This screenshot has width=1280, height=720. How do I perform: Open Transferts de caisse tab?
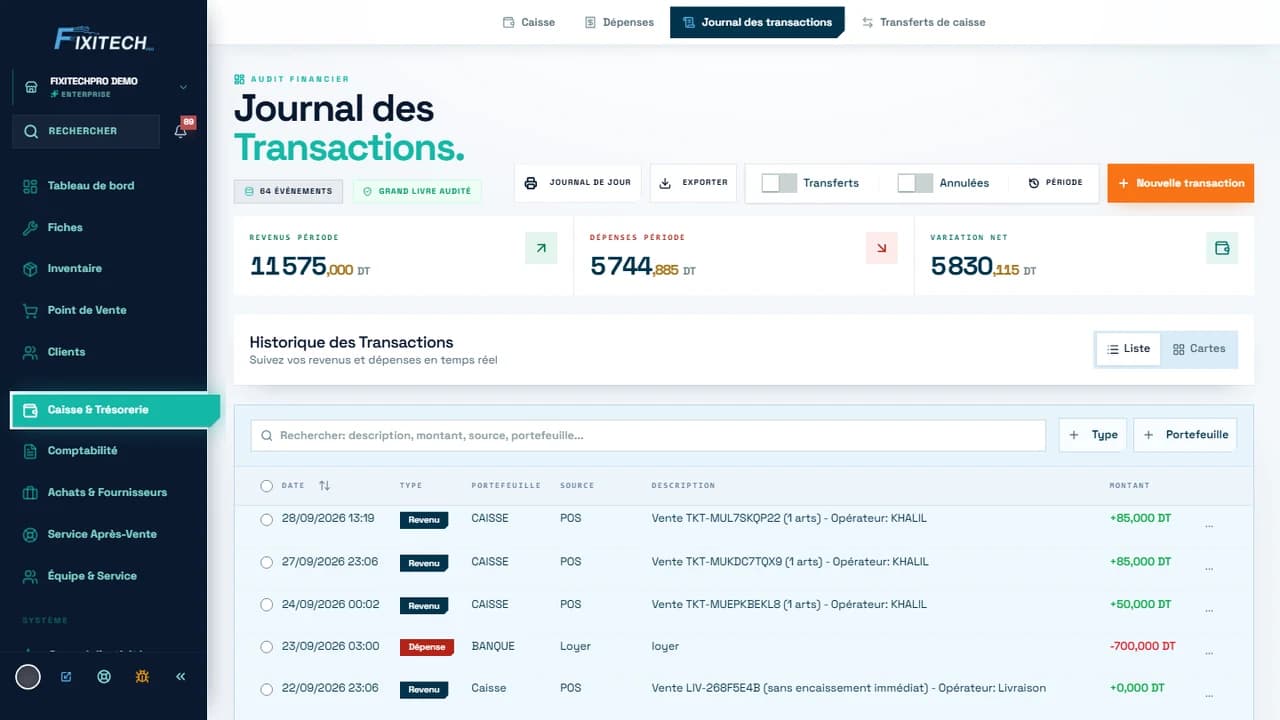point(923,22)
